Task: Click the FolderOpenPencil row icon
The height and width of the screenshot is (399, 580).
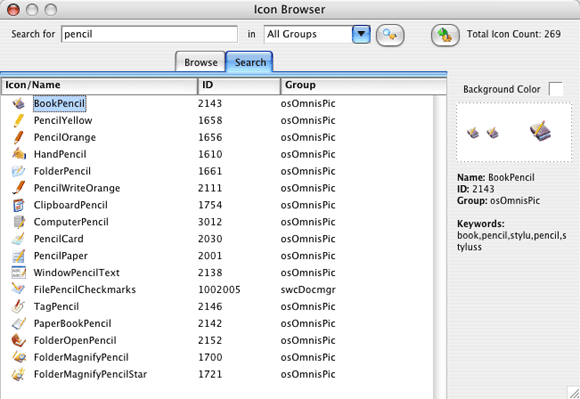Action: (18, 341)
